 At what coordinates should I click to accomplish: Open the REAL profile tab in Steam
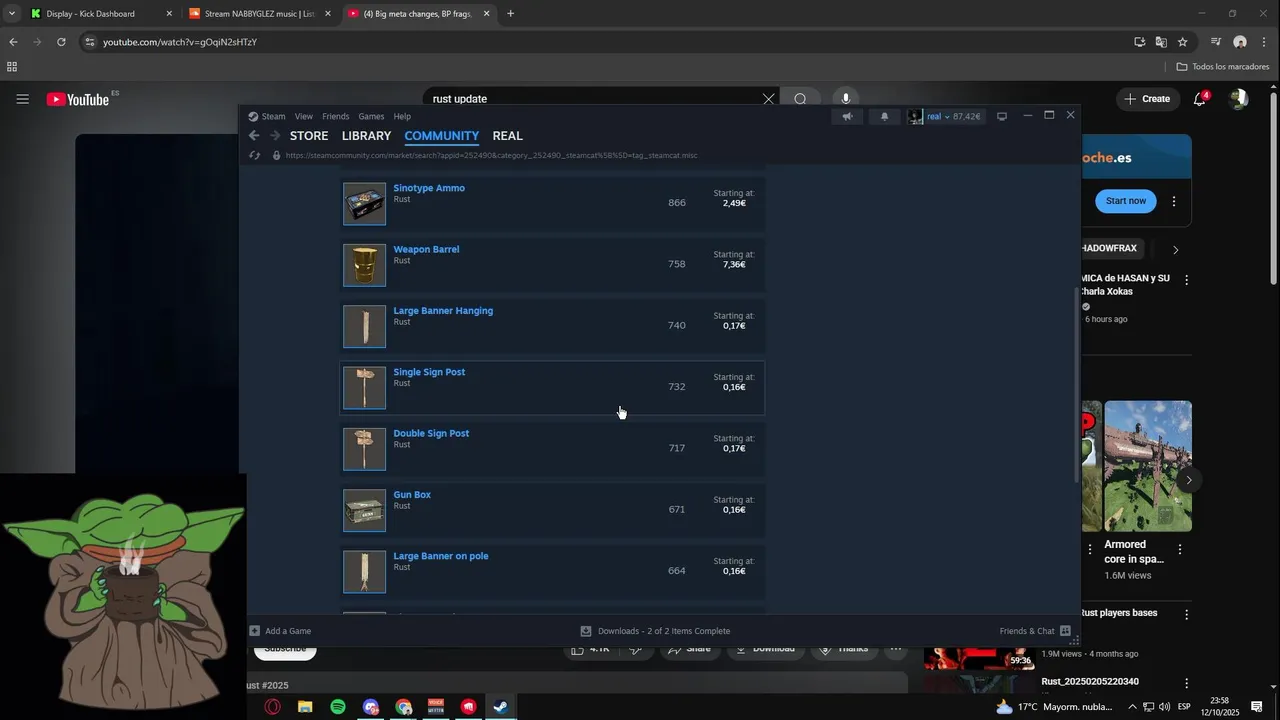pos(508,136)
